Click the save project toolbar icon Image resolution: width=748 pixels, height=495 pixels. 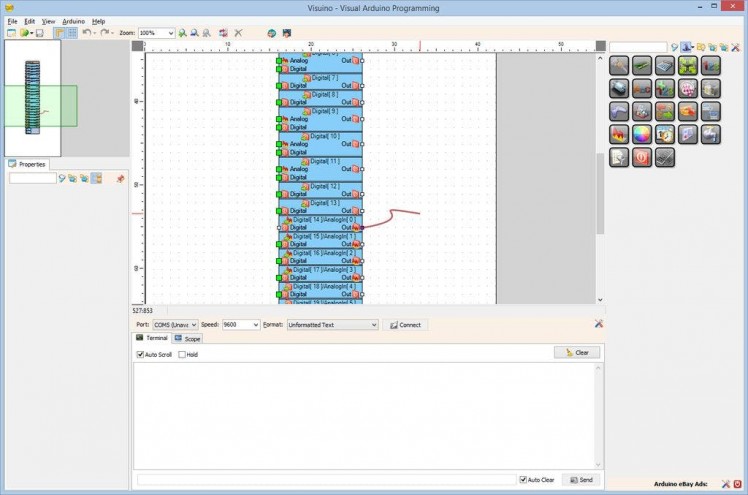pyautogui.click(x=39, y=33)
